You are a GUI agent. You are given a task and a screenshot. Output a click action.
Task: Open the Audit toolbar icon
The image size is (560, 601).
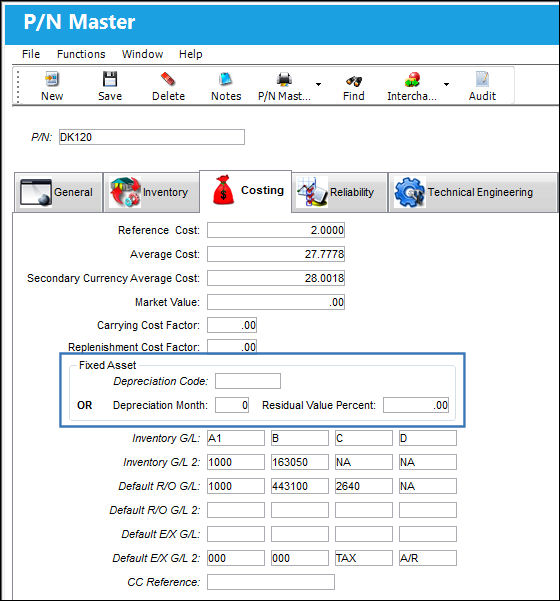[x=482, y=79]
